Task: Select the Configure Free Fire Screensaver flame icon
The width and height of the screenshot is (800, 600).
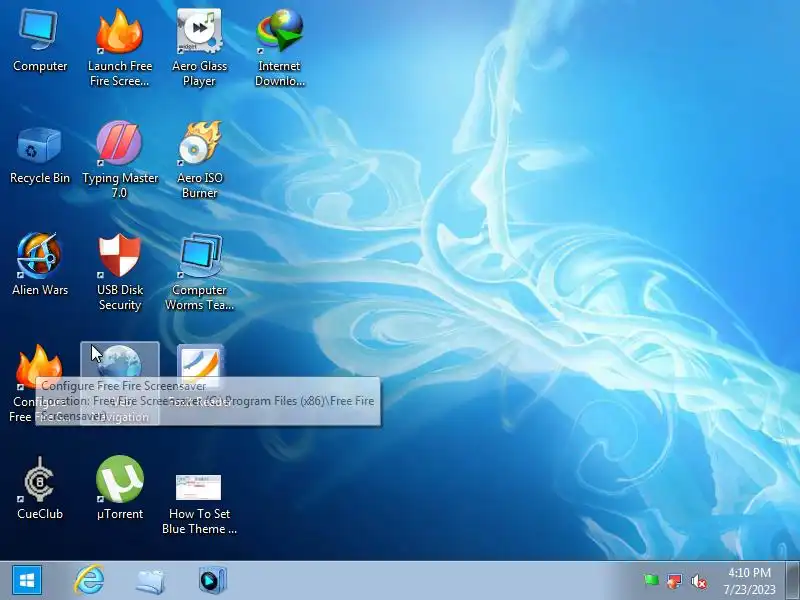Action: [x=39, y=366]
